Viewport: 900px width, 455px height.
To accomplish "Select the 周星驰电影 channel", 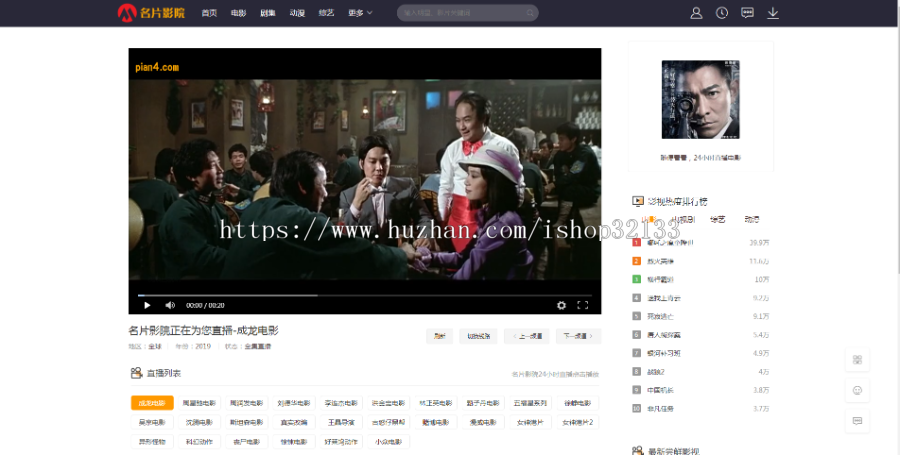I will tap(199, 403).
